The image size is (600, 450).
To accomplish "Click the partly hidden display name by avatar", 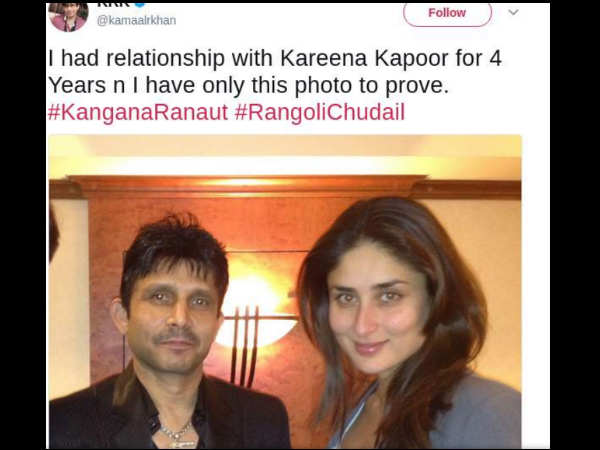I will tap(113, 5).
